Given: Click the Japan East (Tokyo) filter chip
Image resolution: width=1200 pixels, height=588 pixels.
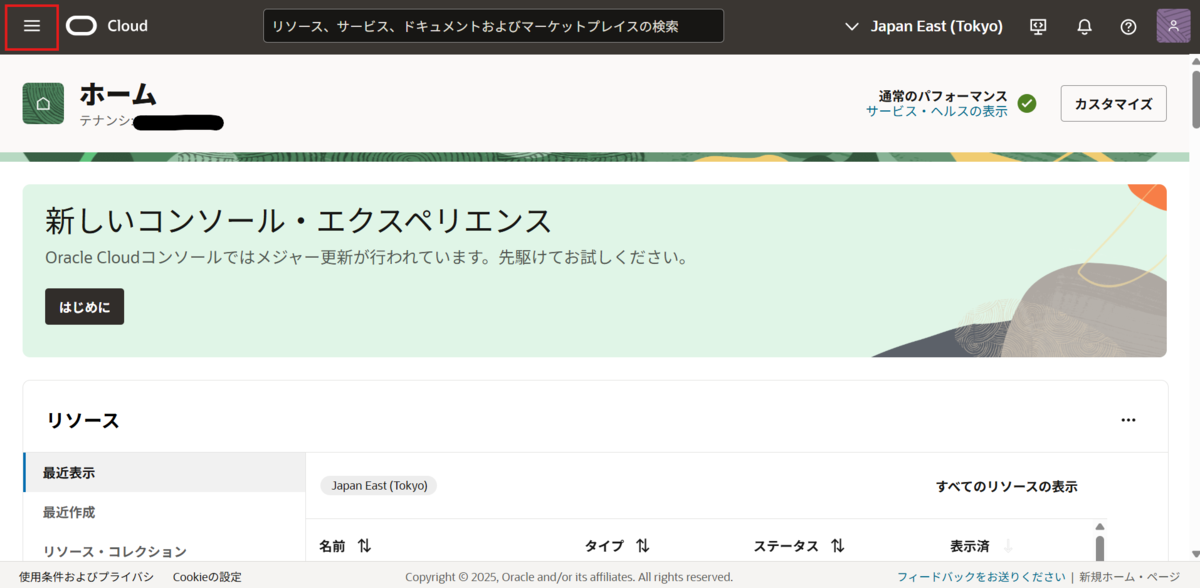Looking at the screenshot, I should pyautogui.click(x=379, y=485).
